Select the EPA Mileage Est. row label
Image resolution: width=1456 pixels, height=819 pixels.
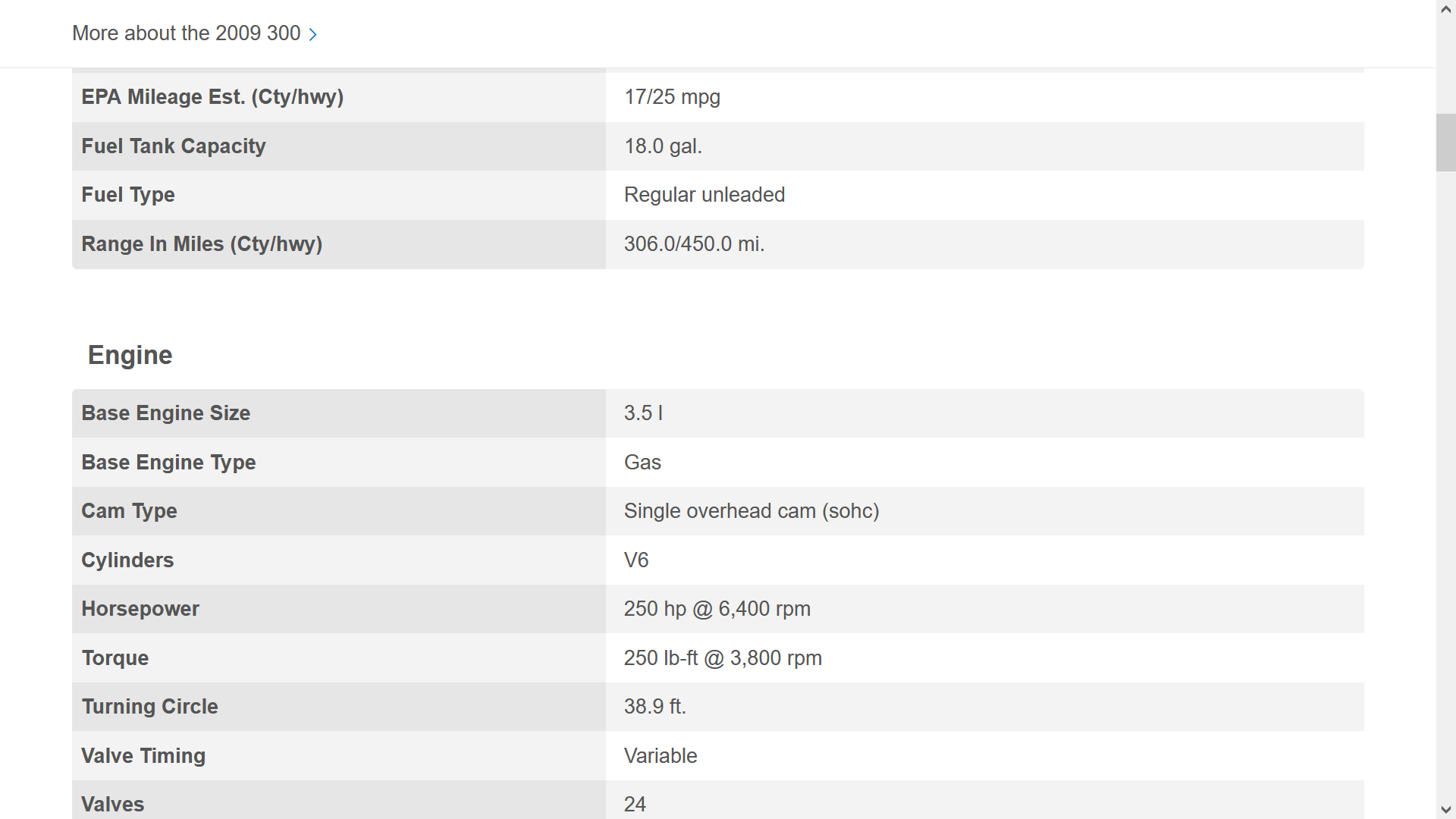pyautogui.click(x=212, y=97)
